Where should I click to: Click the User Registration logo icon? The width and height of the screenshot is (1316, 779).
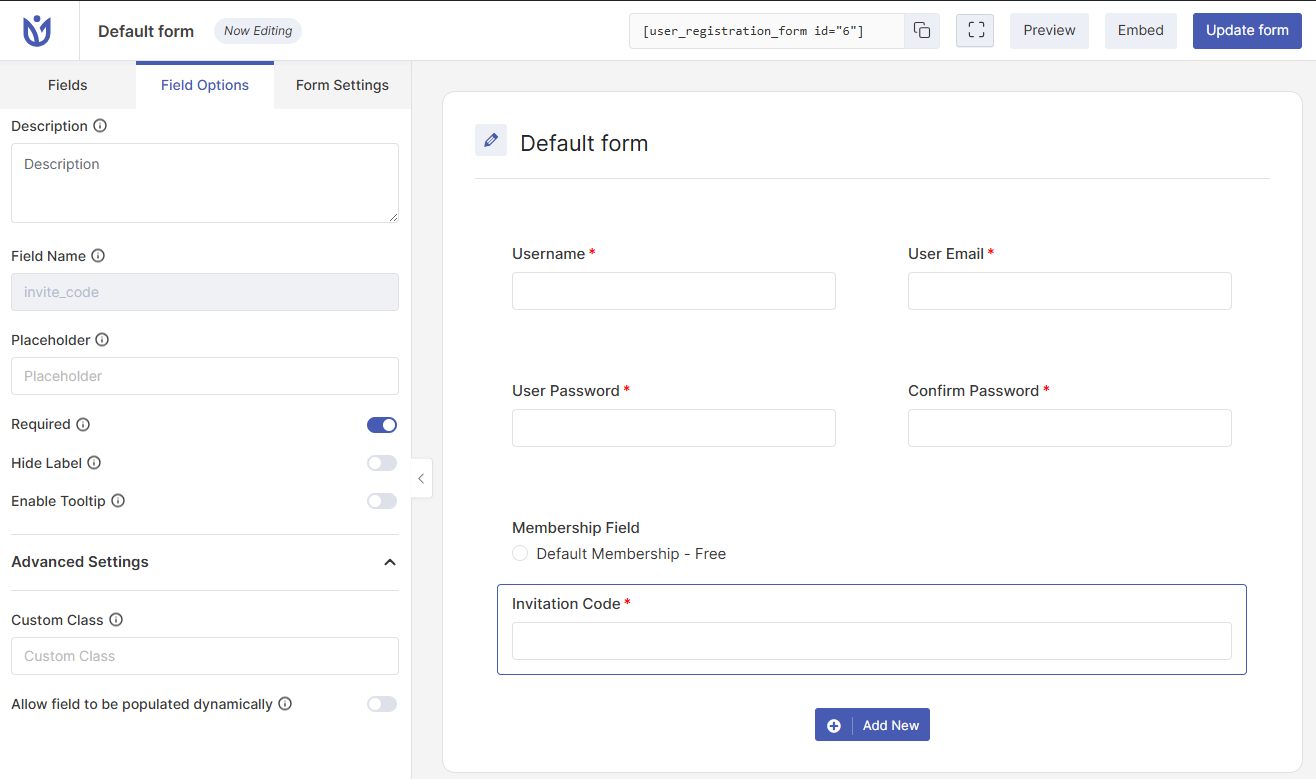tap(38, 31)
